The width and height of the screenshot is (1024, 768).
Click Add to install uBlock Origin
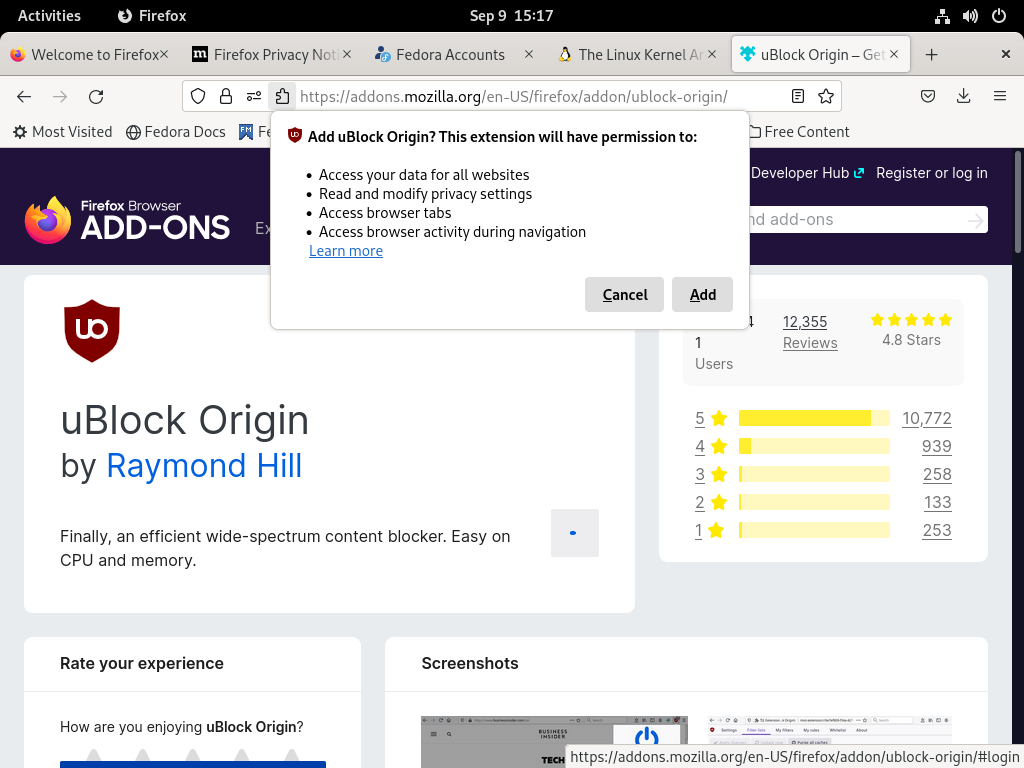pyautogui.click(x=702, y=295)
